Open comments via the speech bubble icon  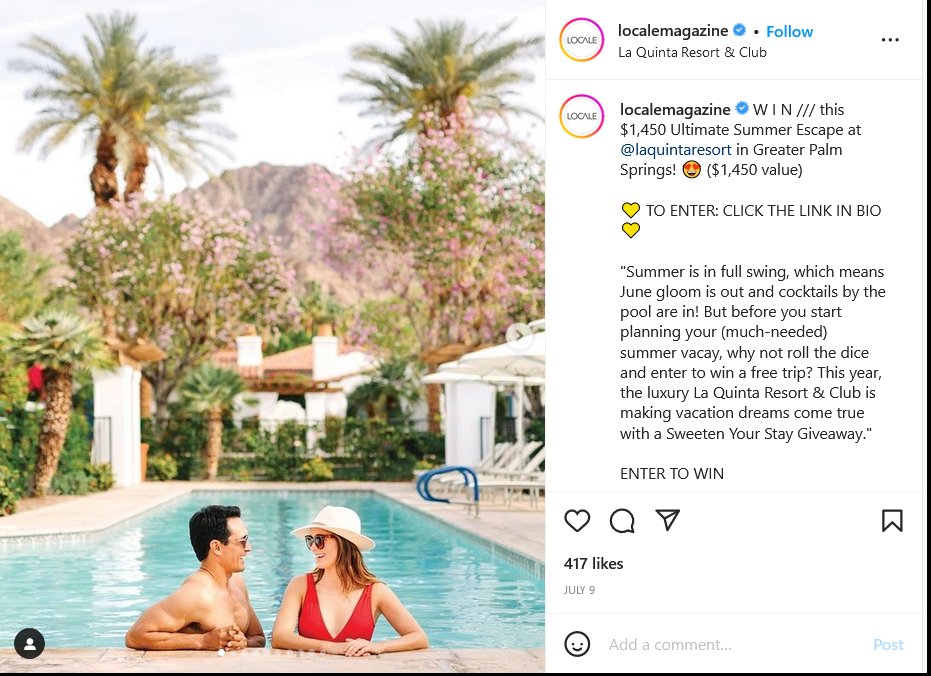pos(622,521)
